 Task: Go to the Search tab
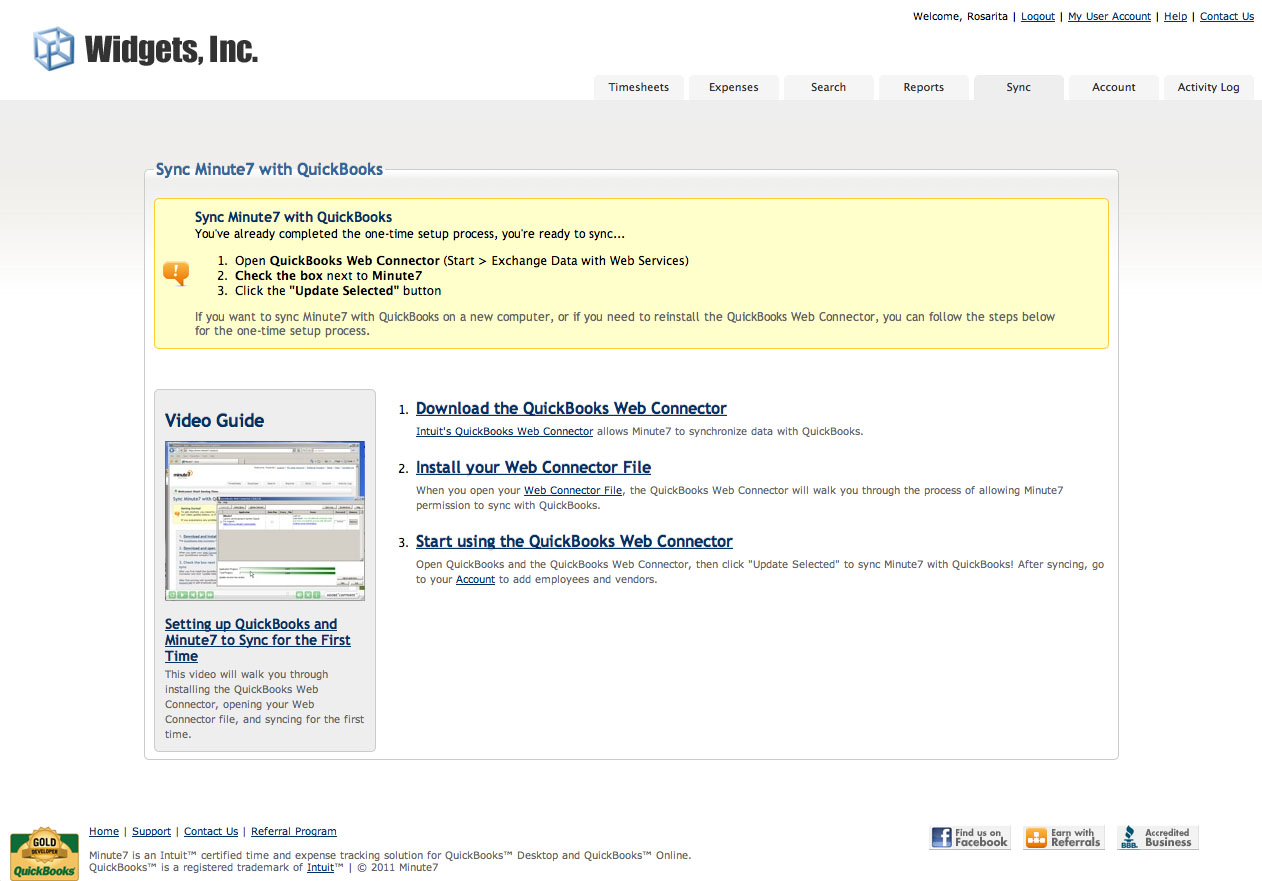click(x=829, y=87)
